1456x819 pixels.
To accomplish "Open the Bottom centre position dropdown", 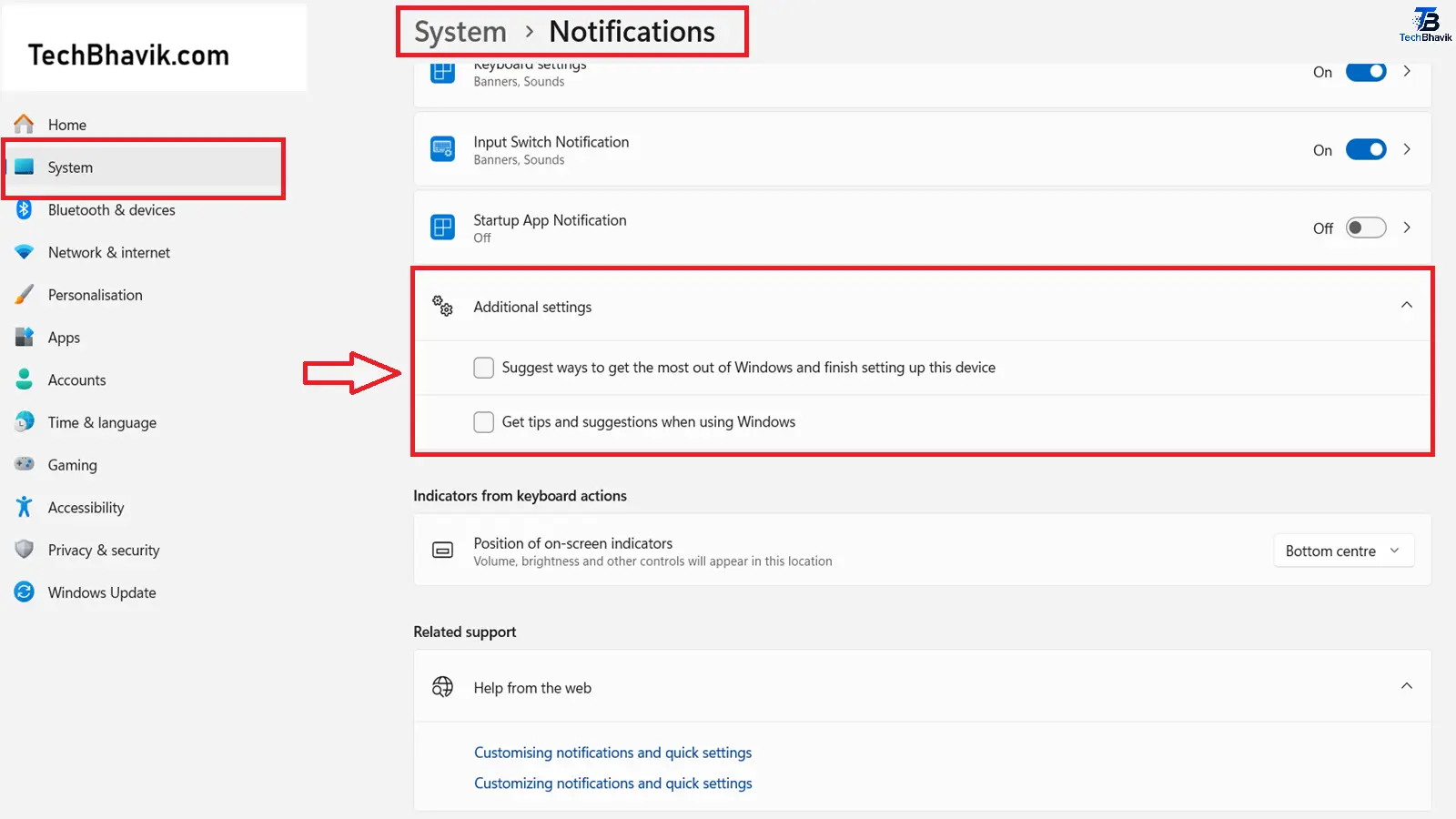I will (x=1343, y=551).
